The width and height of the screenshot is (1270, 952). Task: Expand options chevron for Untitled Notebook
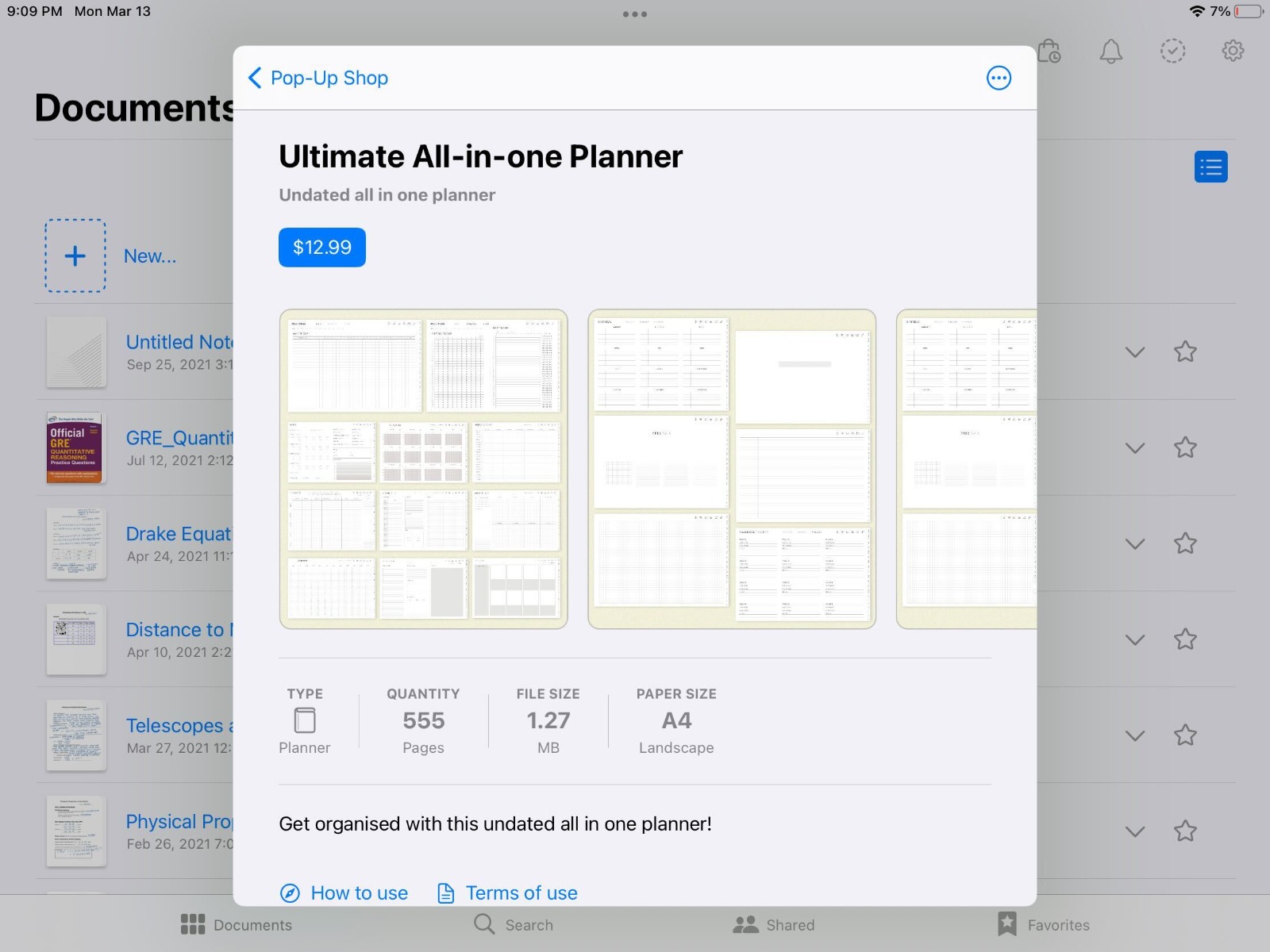pos(1135,352)
